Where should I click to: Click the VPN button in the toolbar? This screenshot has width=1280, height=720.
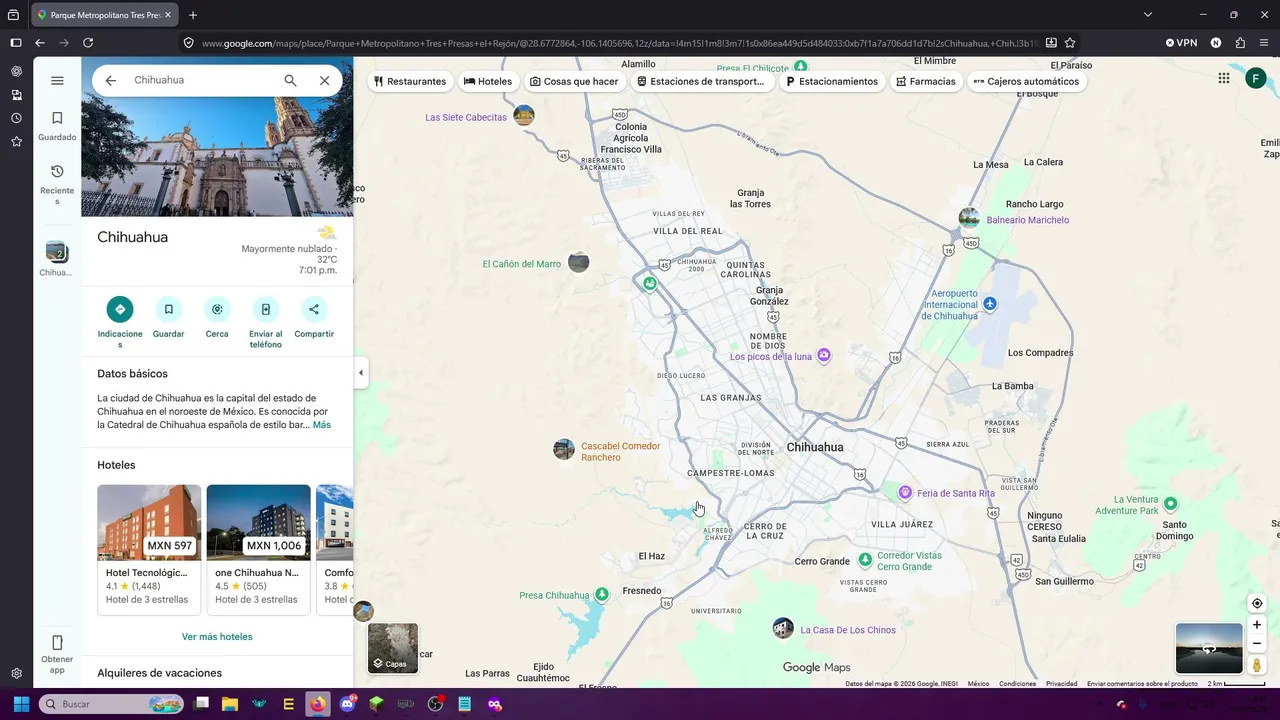click(x=1181, y=43)
